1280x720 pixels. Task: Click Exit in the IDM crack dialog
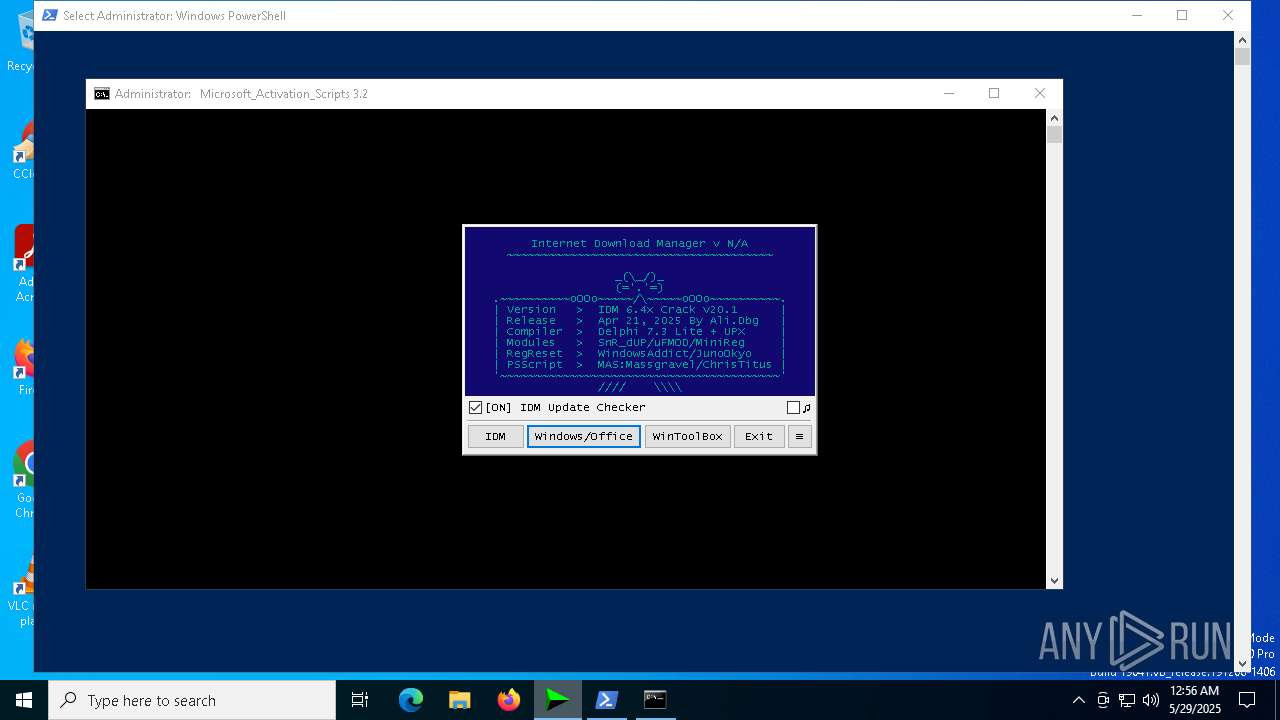click(x=759, y=436)
